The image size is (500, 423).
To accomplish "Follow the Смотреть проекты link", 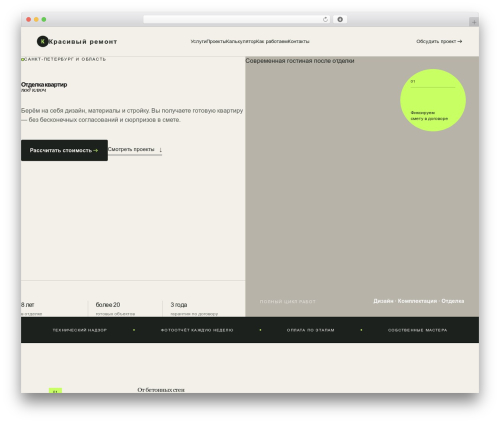I will click(x=135, y=150).
